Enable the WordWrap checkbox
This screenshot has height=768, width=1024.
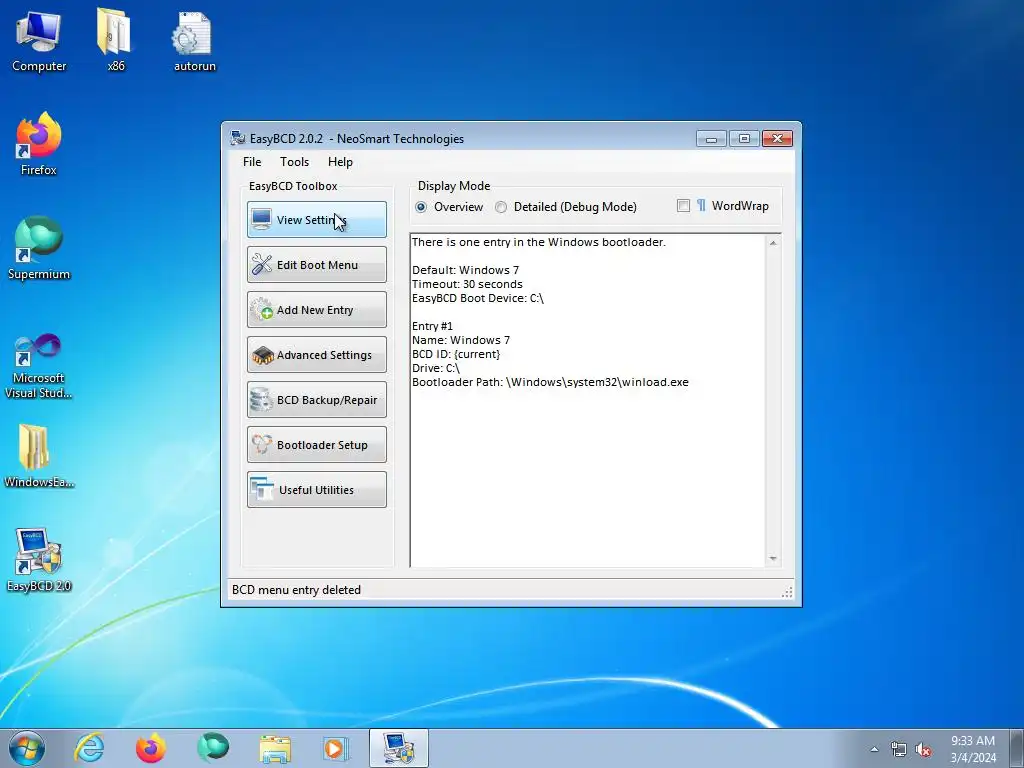click(683, 206)
